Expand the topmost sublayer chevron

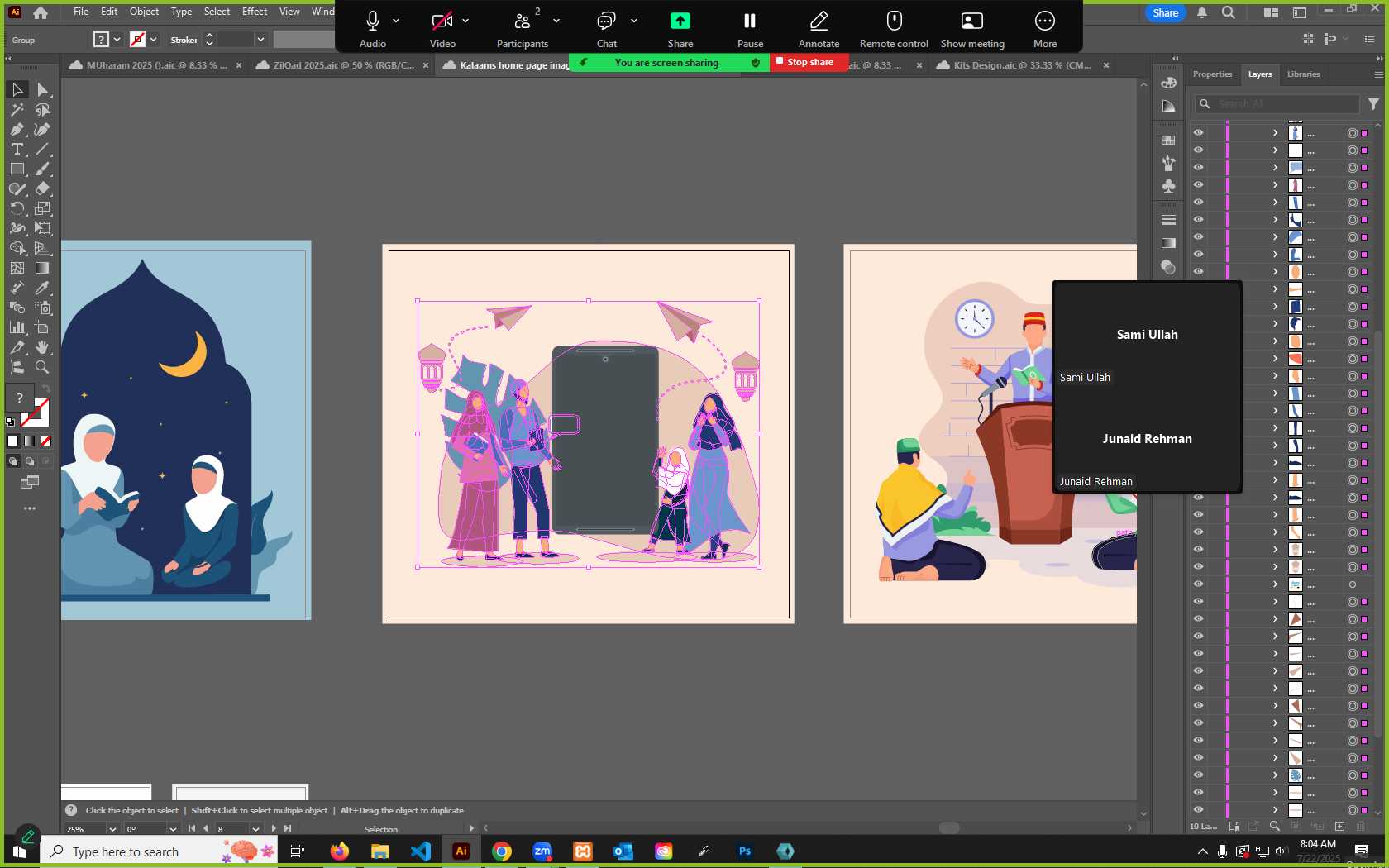click(1275, 133)
